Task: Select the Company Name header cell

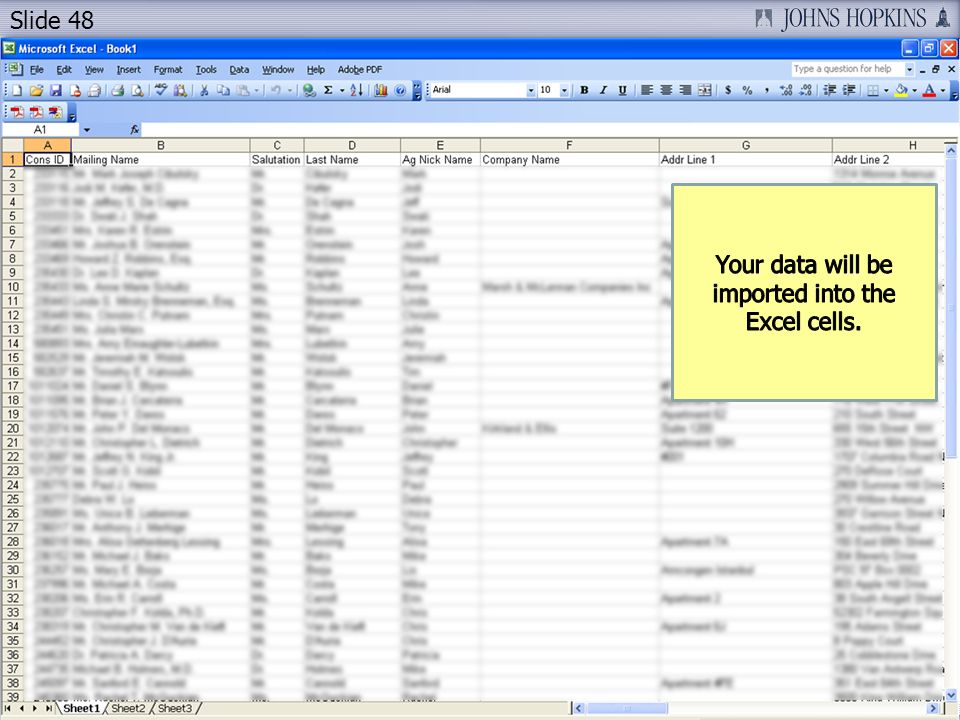Action: 569,160
